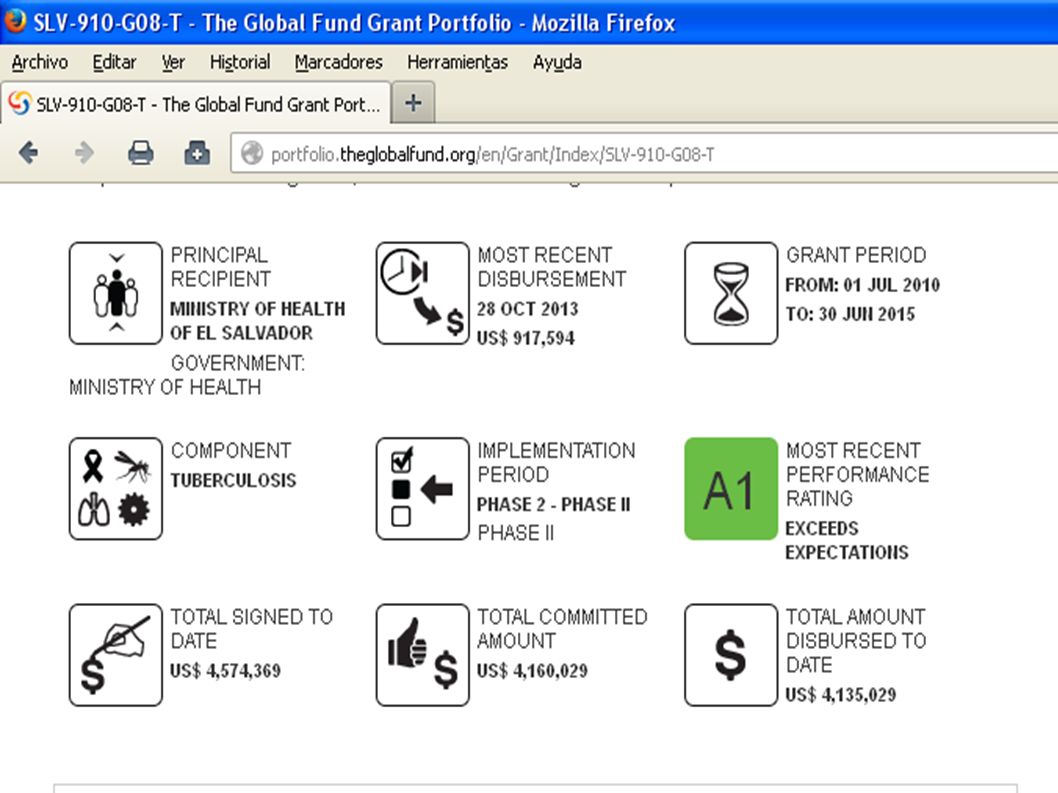Screen dimensions: 1058x793
Task: Click the Total Disbursed dollar sign icon
Action: (x=731, y=655)
